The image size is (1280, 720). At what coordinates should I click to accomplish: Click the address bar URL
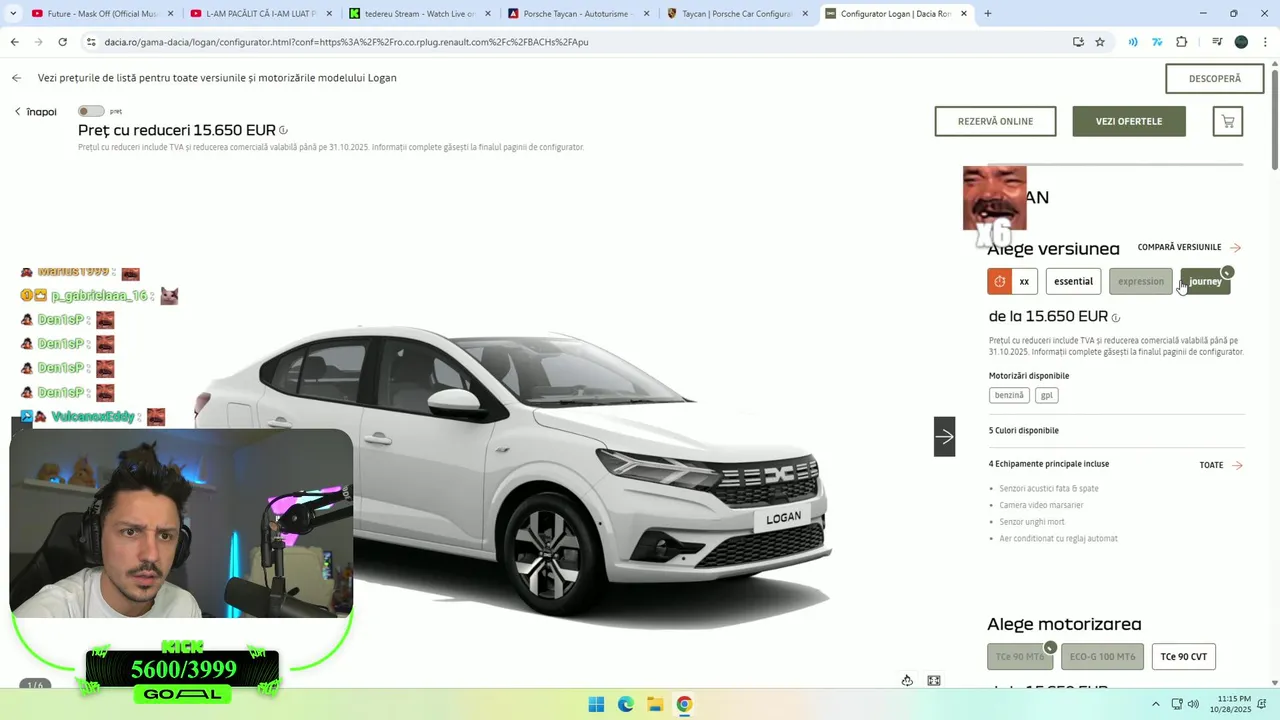pyautogui.click(x=346, y=42)
